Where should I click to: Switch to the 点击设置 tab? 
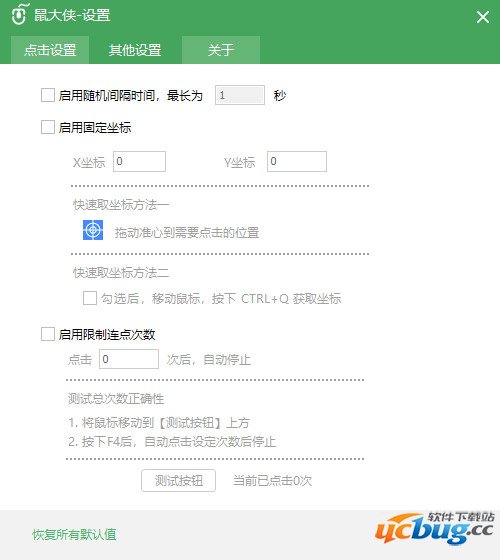50,50
